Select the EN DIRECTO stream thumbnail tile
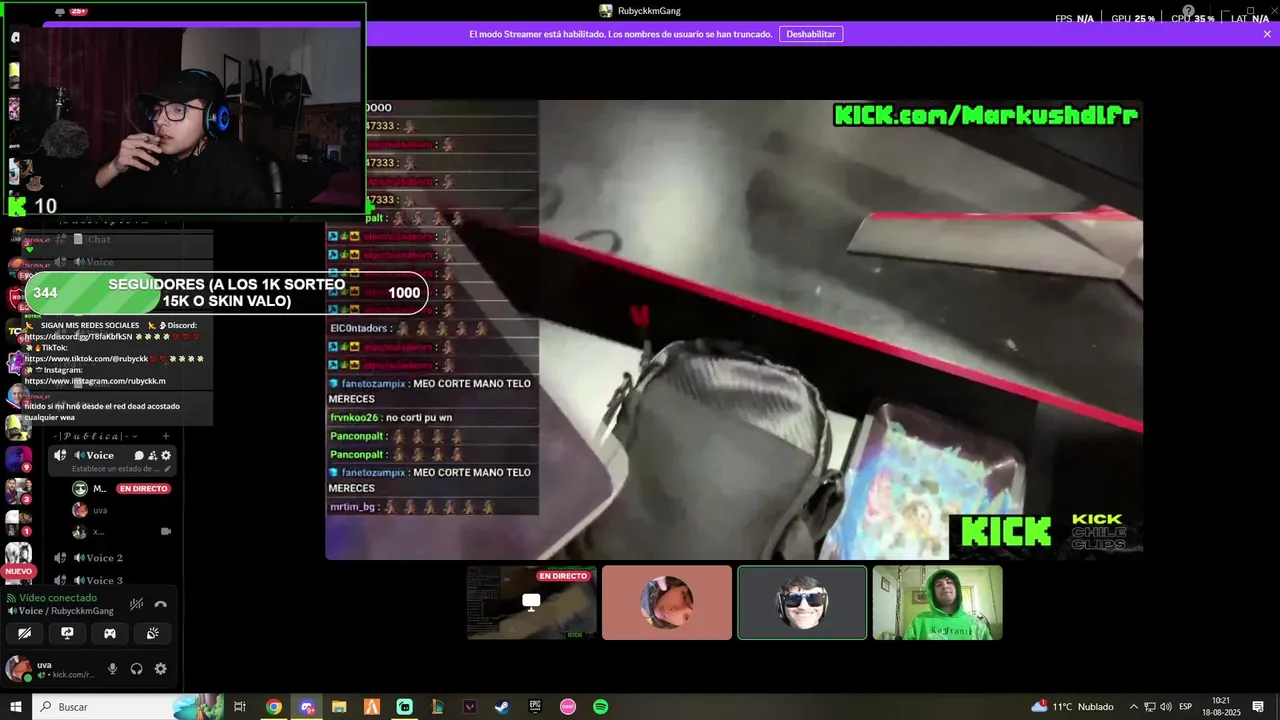1280x720 pixels. [532, 603]
